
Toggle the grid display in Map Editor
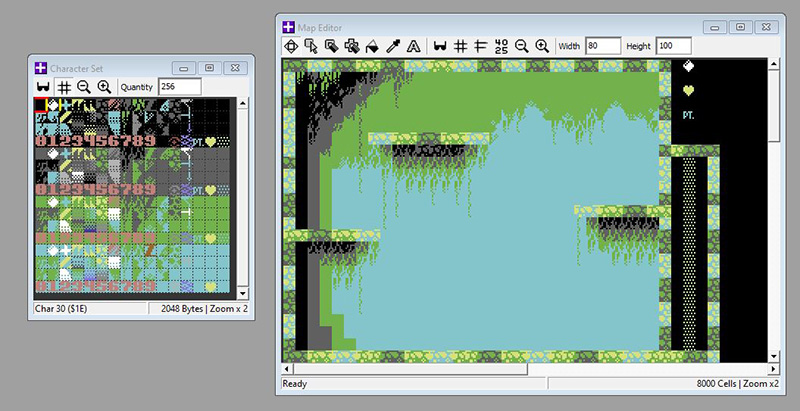460,46
